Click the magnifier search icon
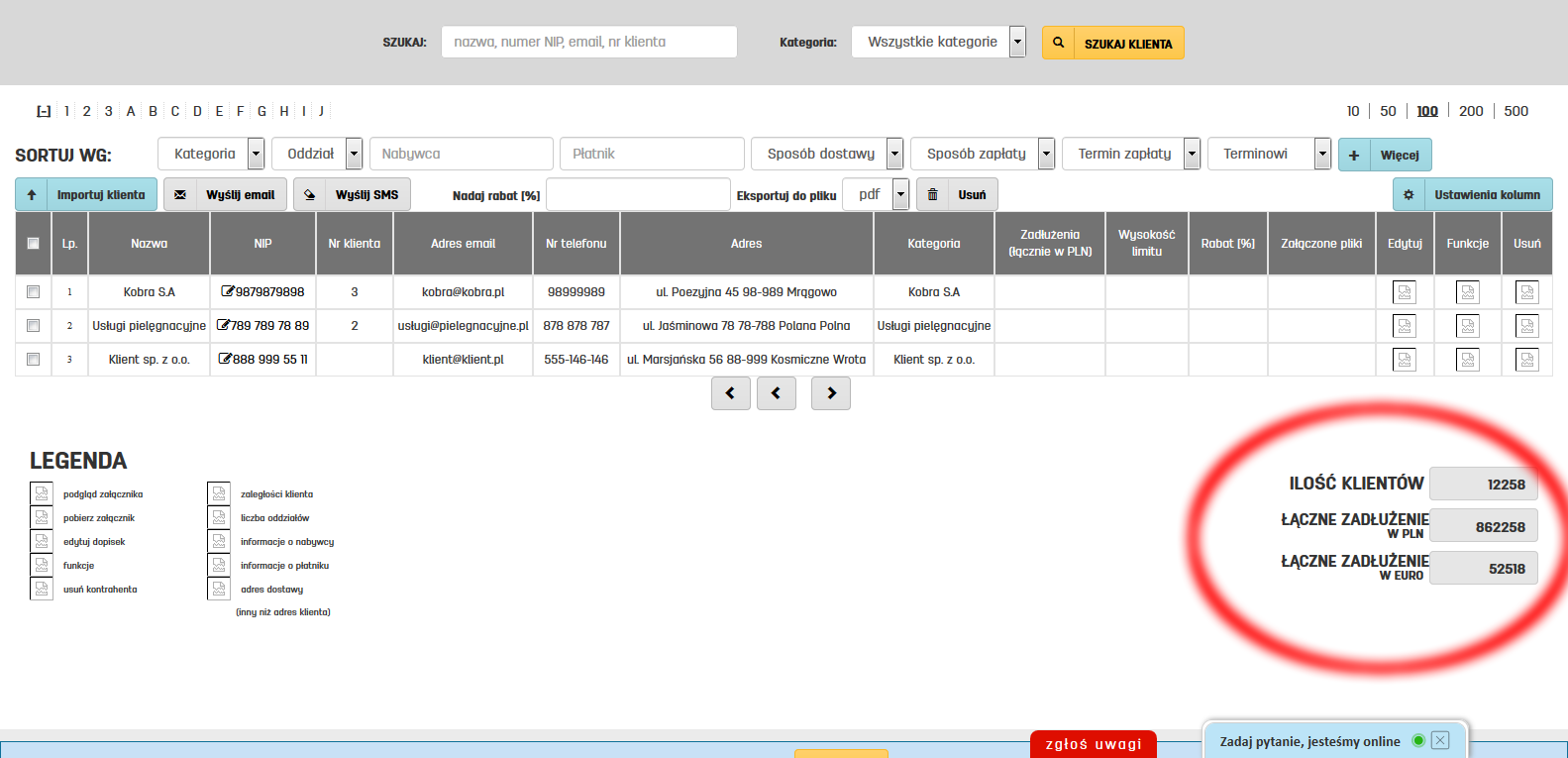 coord(1058,43)
